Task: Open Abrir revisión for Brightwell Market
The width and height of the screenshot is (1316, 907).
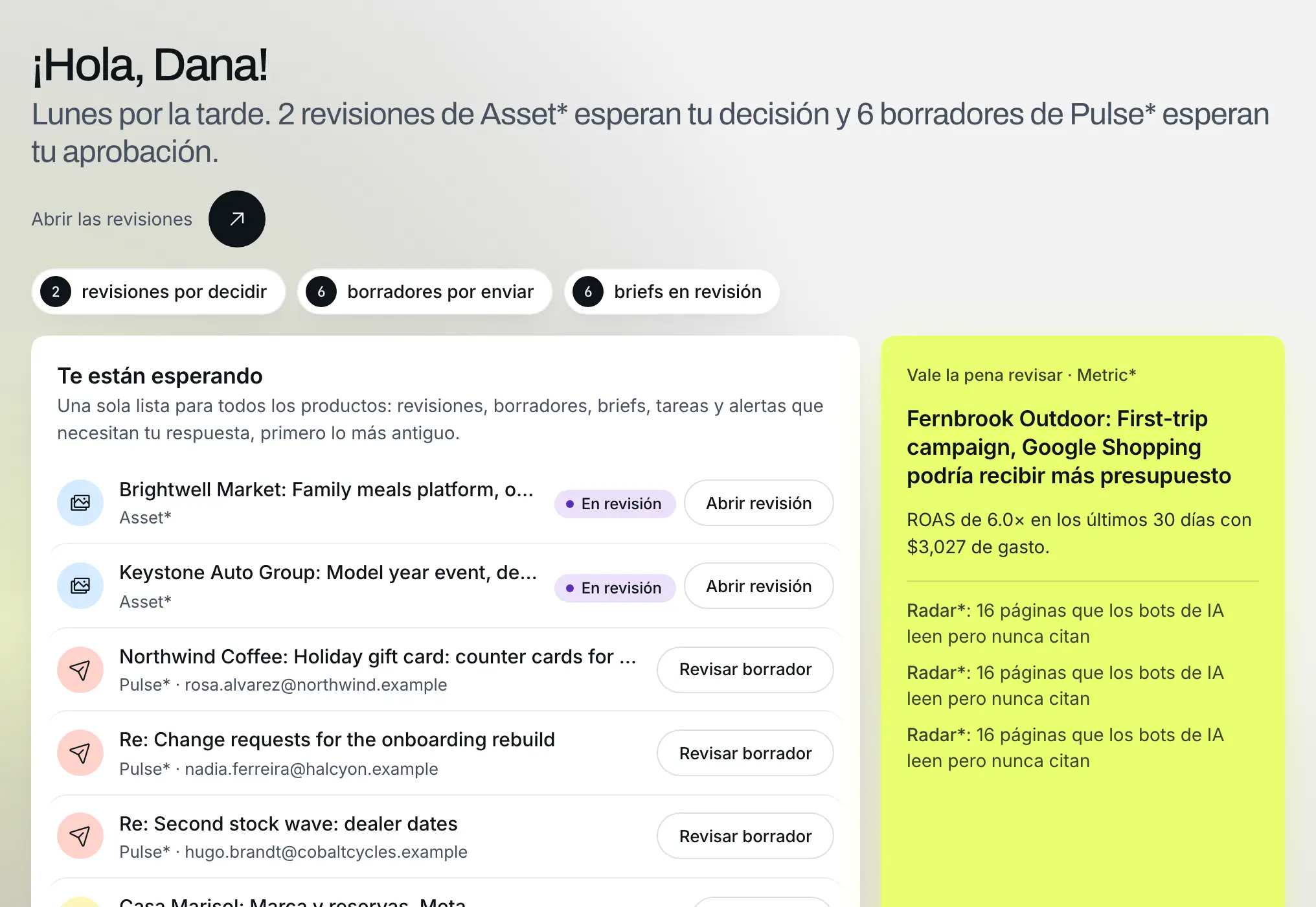Action: pos(758,503)
